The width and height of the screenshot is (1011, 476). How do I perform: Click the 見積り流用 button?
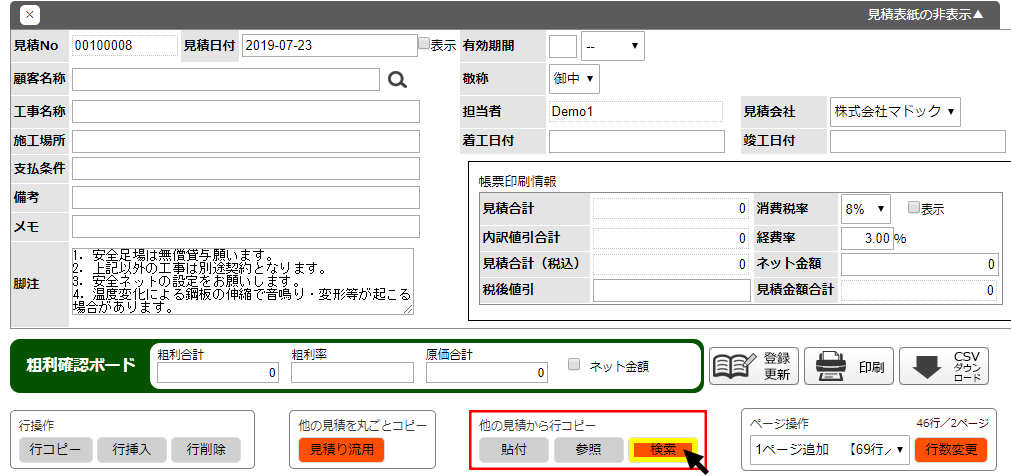[341, 450]
